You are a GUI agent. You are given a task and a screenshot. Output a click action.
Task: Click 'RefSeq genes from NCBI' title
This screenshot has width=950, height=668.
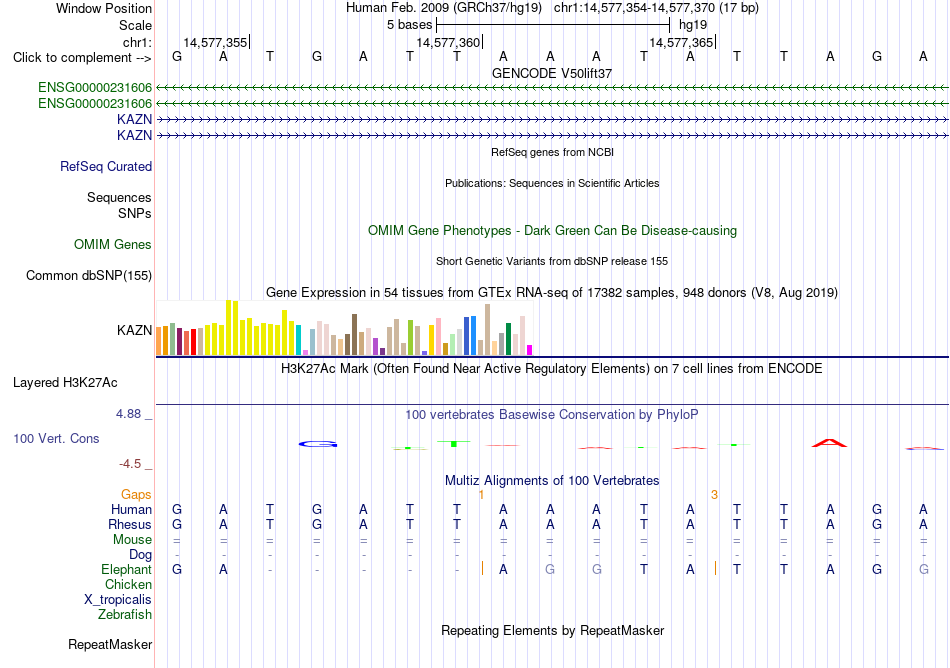click(552, 152)
